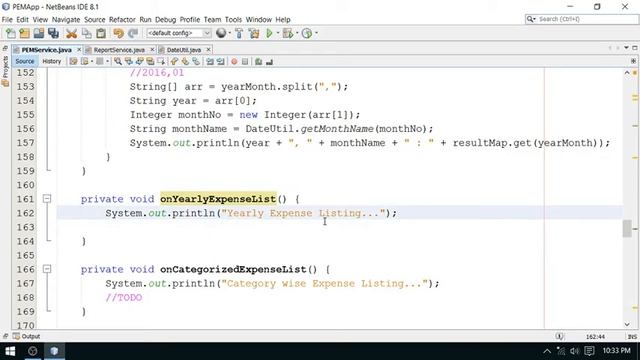Click the split editor icon

pos(633,61)
